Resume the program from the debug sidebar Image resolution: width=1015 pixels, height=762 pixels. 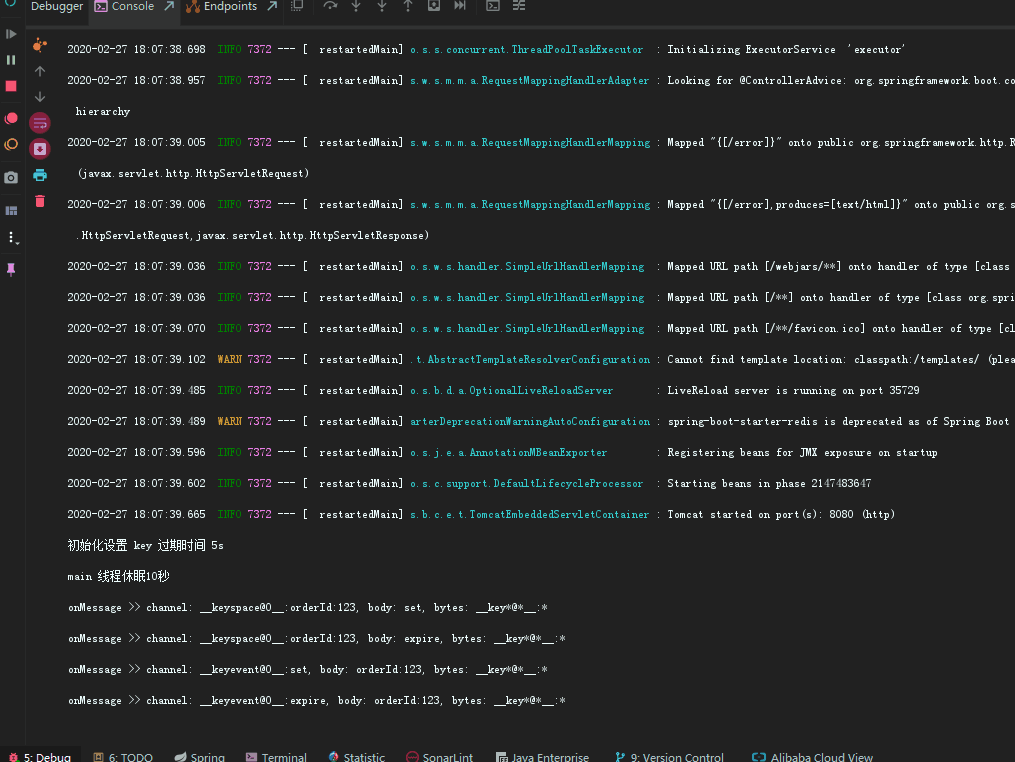[x=11, y=34]
